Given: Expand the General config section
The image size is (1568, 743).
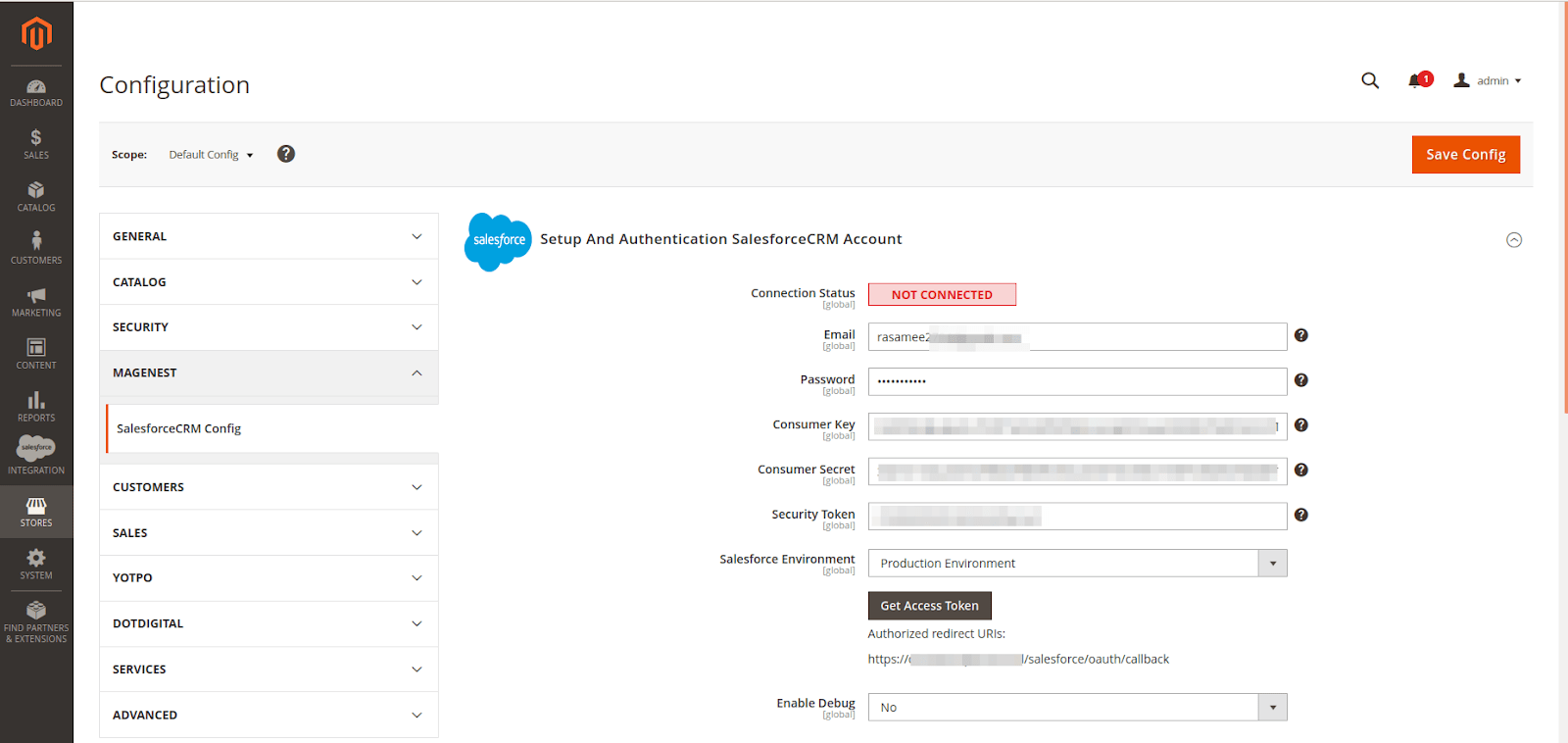Looking at the screenshot, I should point(269,236).
